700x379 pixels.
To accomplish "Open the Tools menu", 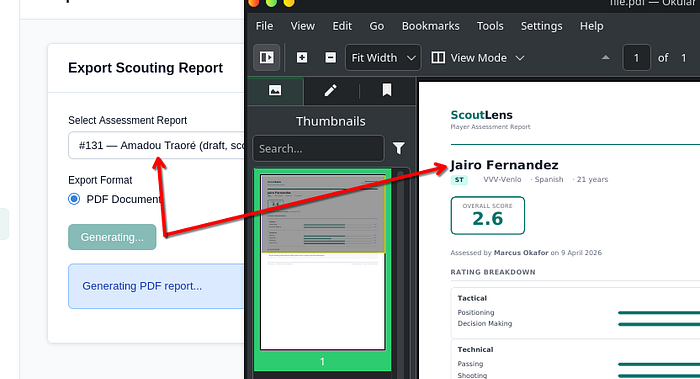I will (490, 26).
